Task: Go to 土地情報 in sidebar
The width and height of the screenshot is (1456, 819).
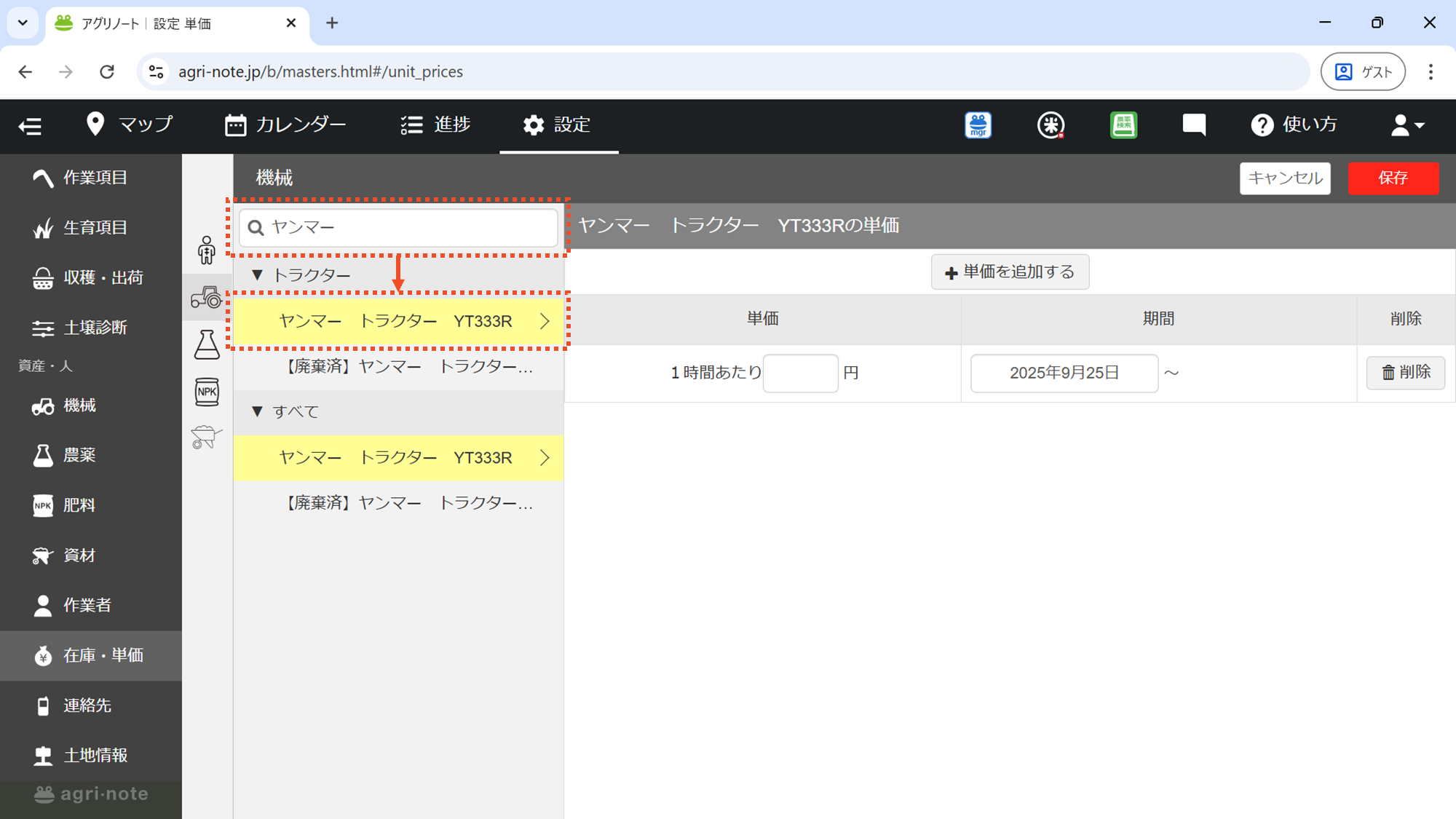Action: click(x=91, y=755)
